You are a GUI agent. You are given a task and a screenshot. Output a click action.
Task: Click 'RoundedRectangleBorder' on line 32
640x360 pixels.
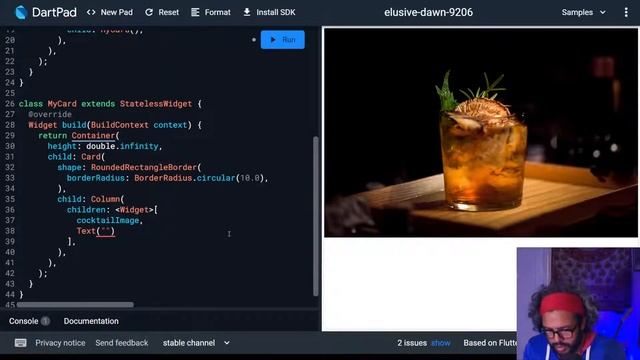click(x=144, y=167)
